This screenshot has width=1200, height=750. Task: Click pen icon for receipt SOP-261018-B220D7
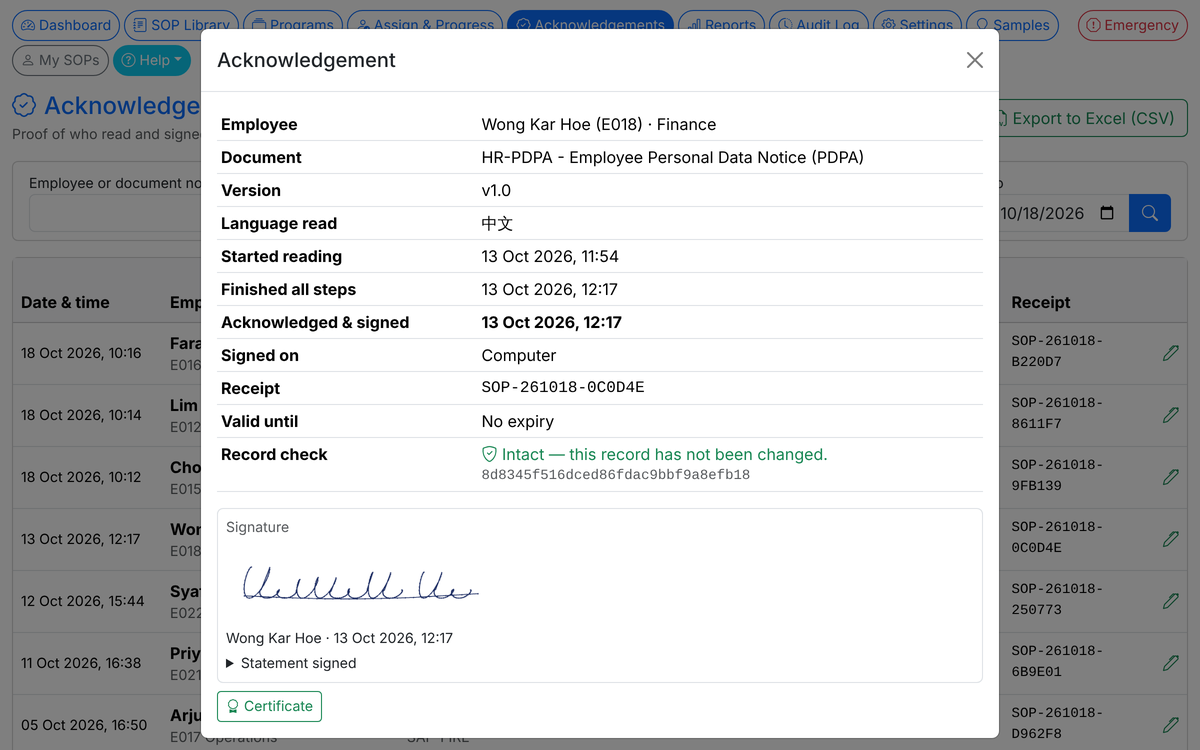(1171, 353)
